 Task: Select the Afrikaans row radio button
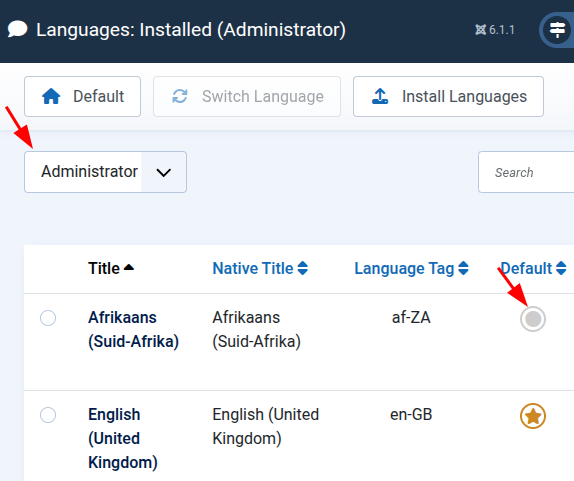coord(48,318)
